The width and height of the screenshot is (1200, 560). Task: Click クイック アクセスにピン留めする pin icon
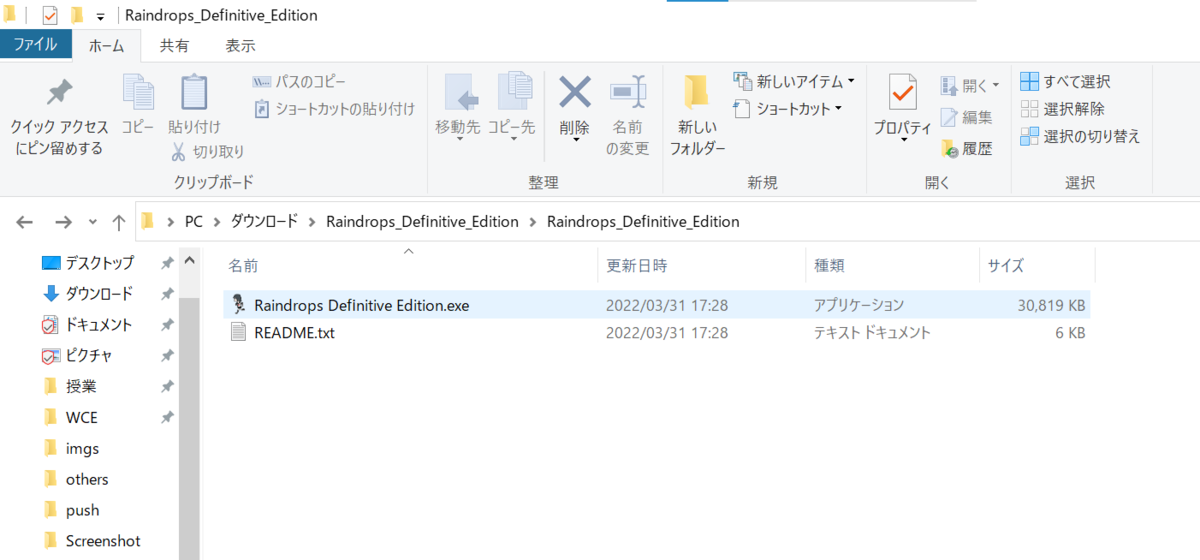pos(59,93)
